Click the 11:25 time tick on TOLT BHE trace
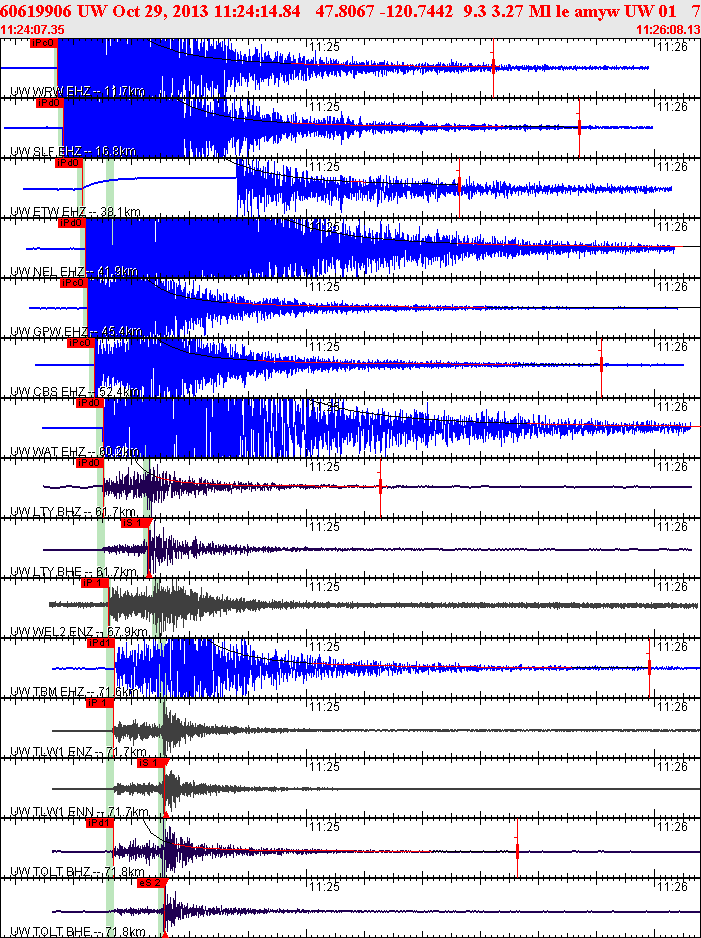This screenshot has height=938, width=701. 325,886
